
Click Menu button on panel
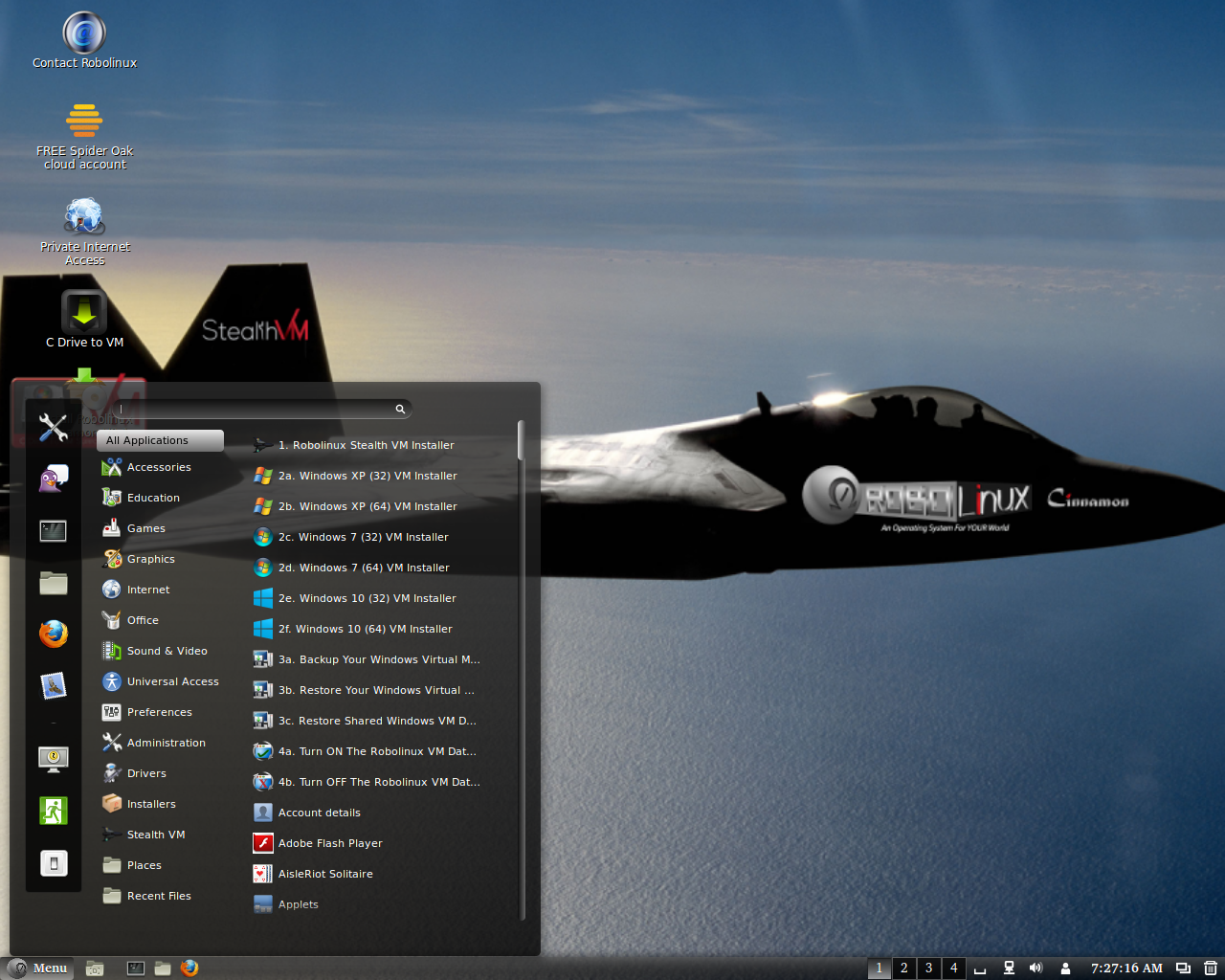click(x=37, y=968)
